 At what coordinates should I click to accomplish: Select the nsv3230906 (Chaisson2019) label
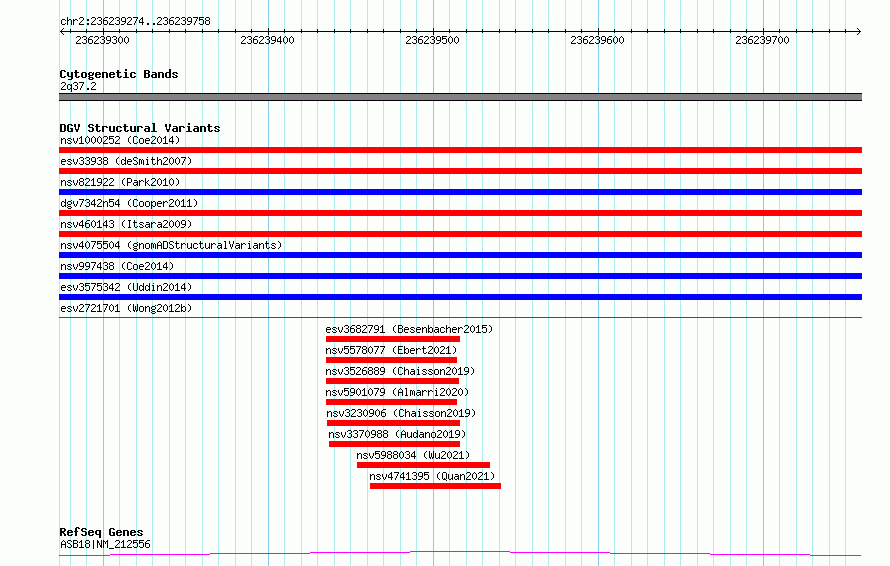coord(401,413)
